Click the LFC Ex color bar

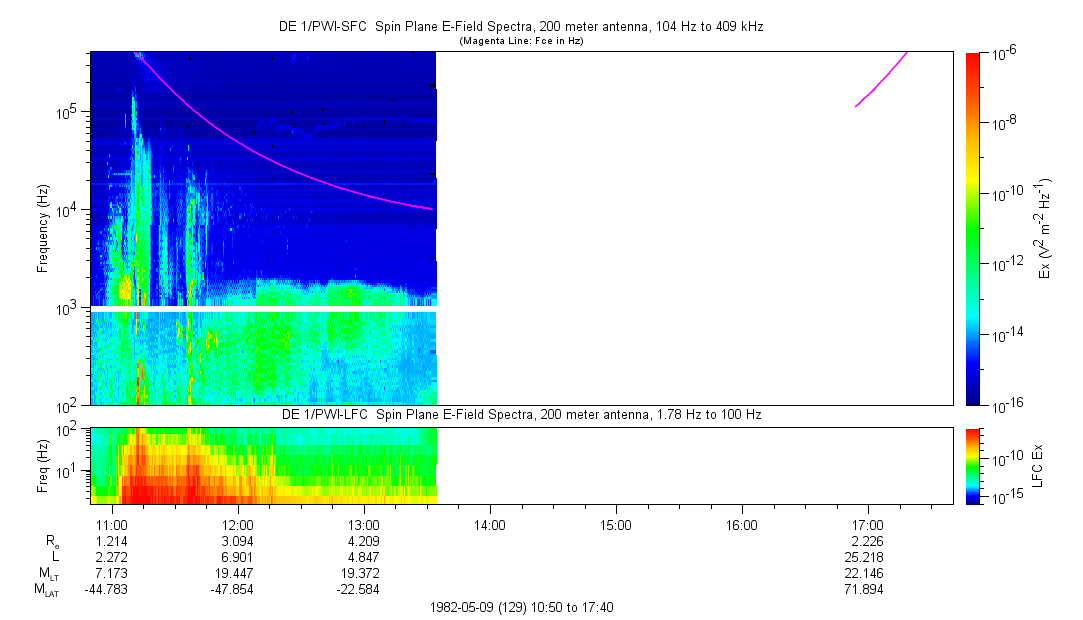(x=973, y=465)
